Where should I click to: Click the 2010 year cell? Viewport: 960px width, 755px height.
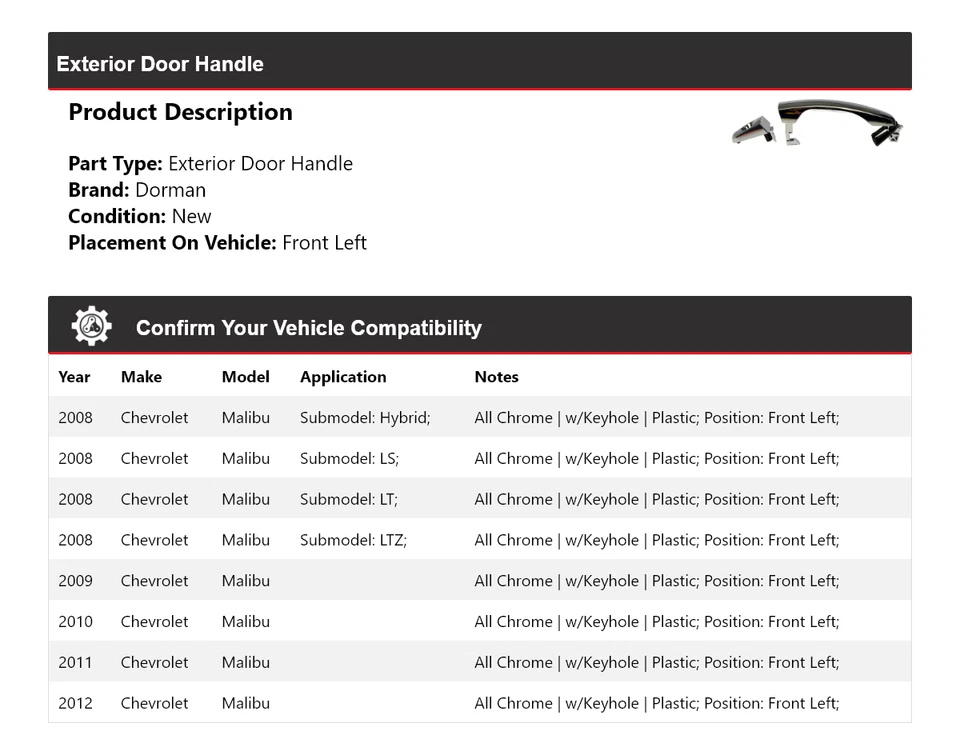tap(75, 622)
